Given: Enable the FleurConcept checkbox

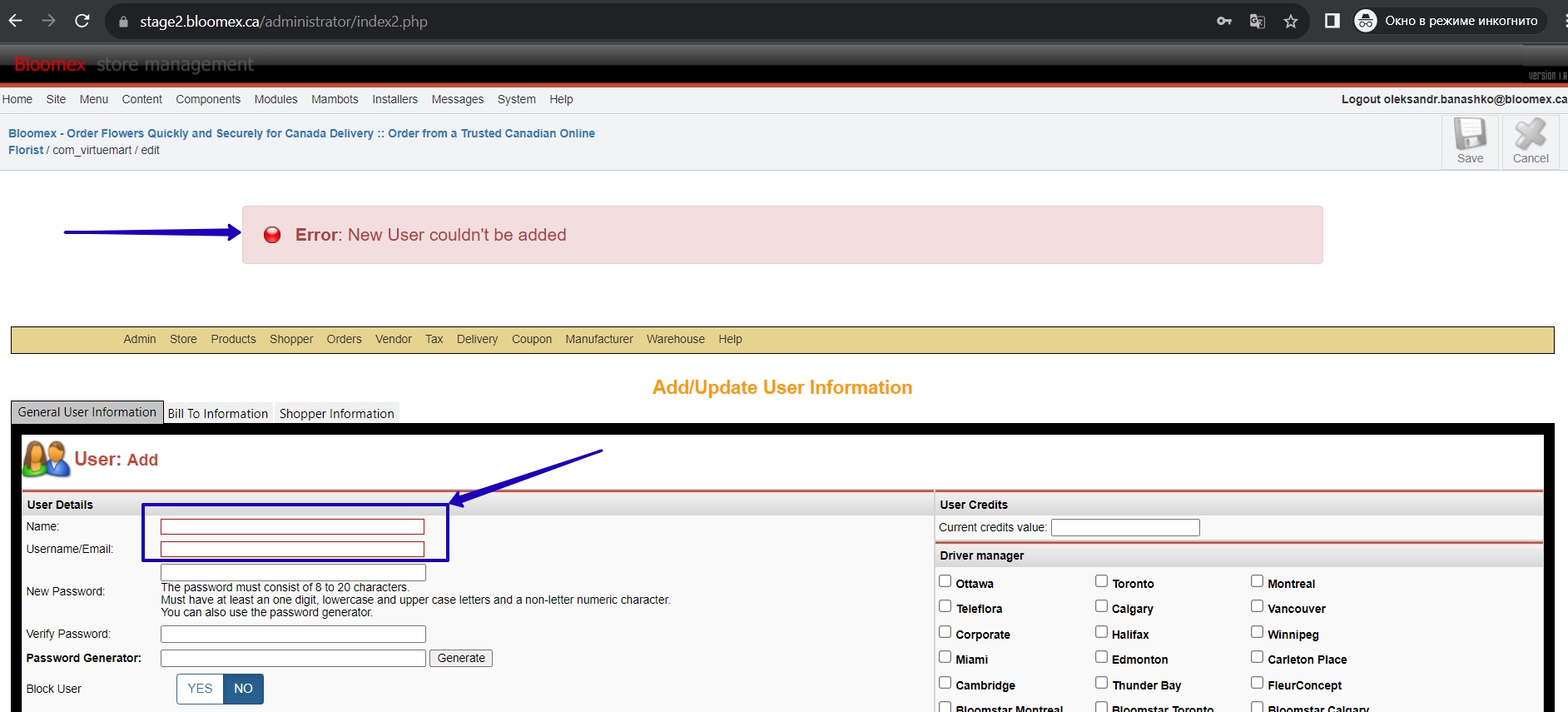Looking at the screenshot, I should pyautogui.click(x=1257, y=683).
